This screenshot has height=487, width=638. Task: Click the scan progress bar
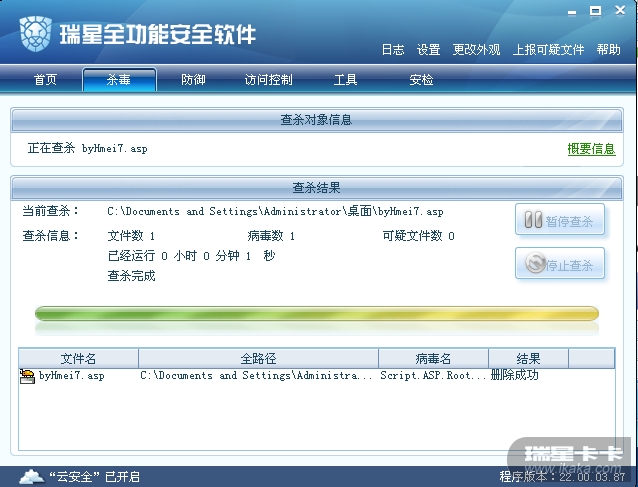coord(317,314)
